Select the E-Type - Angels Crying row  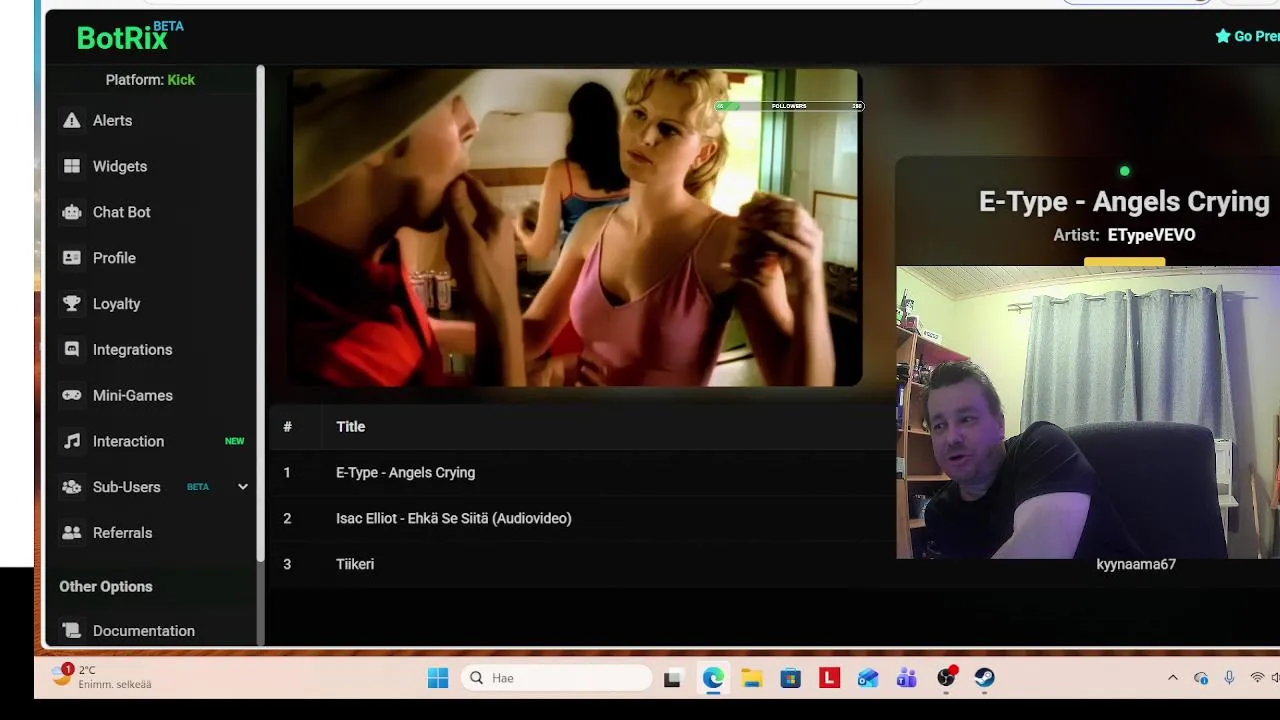583,473
